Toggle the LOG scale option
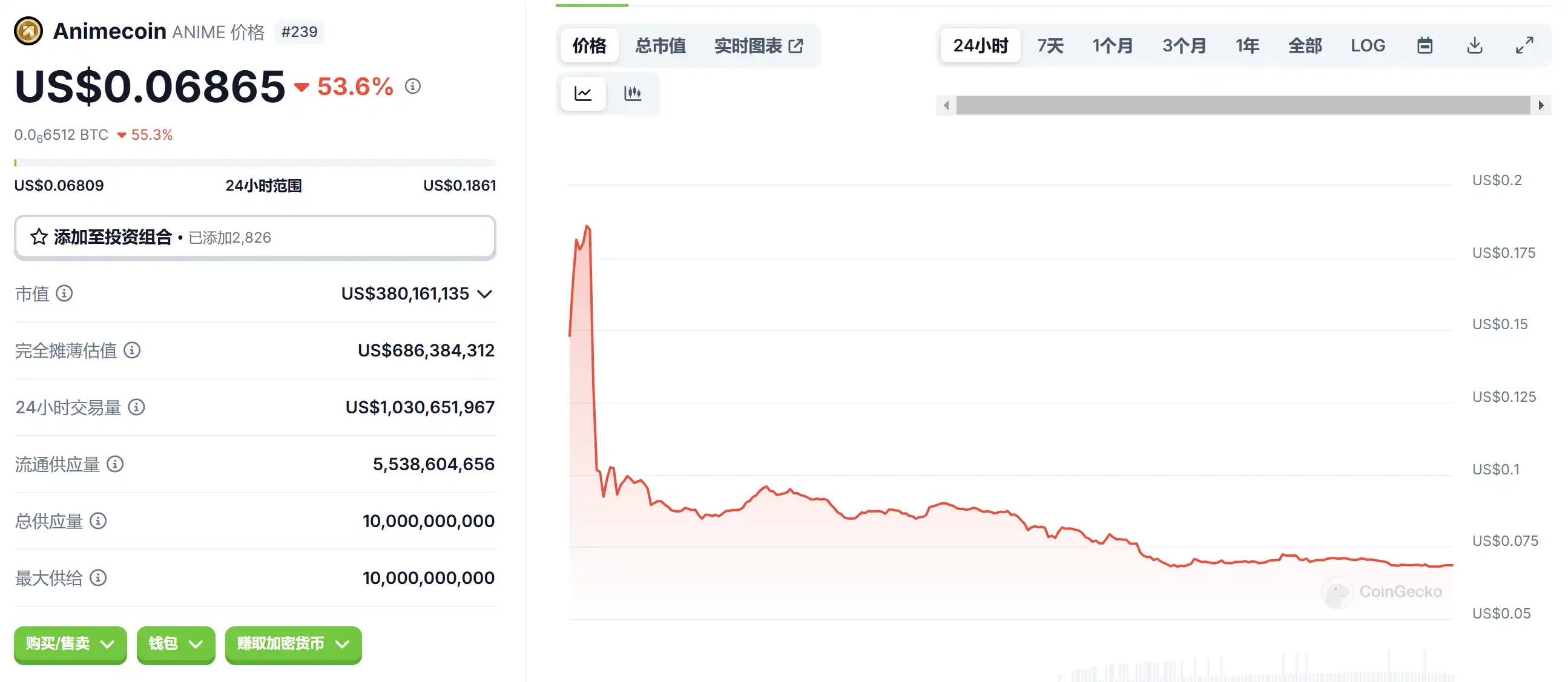Viewport: 1568px width, 682px height. point(1367,45)
